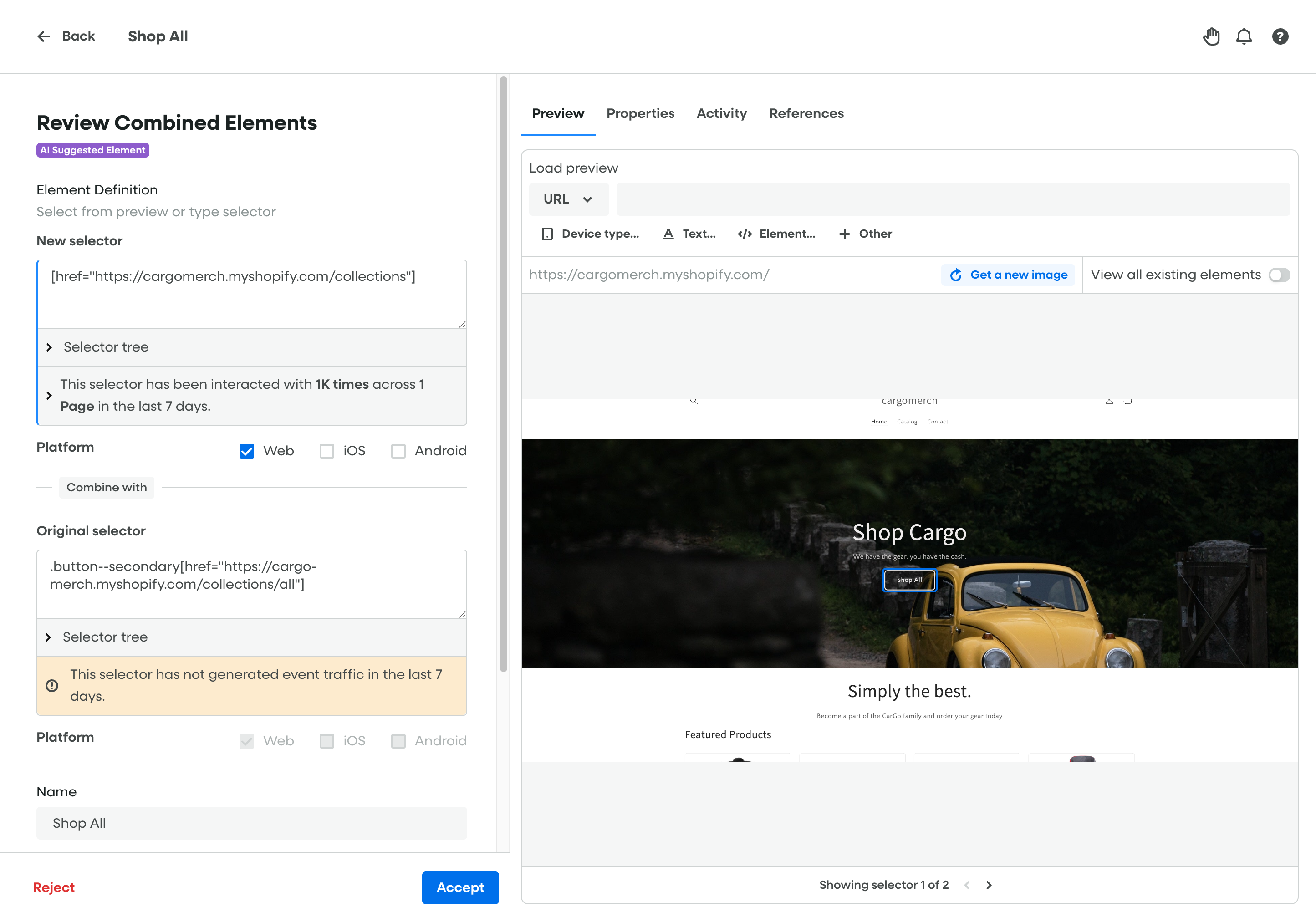The image size is (1316, 907).
Task: Click the Back arrow icon
Action: click(x=44, y=36)
